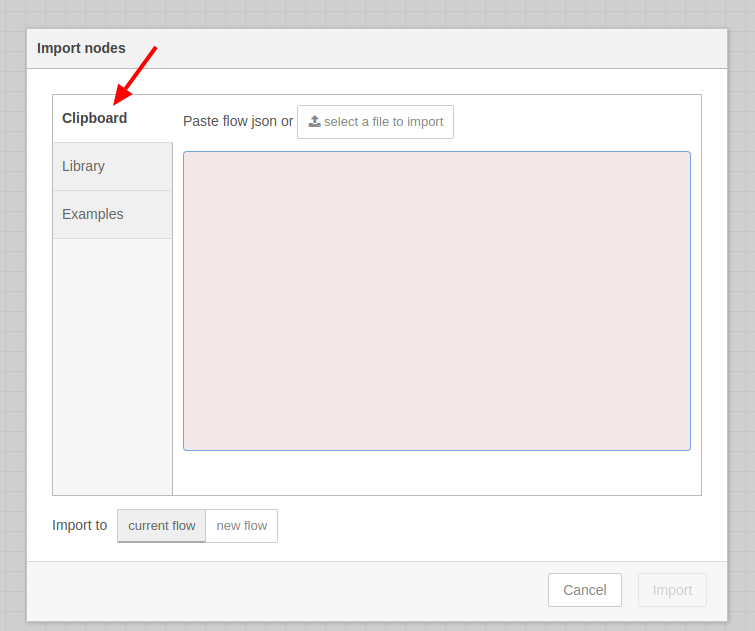Click the Paste flow json or label
This screenshot has height=631, width=755.
tap(238, 121)
